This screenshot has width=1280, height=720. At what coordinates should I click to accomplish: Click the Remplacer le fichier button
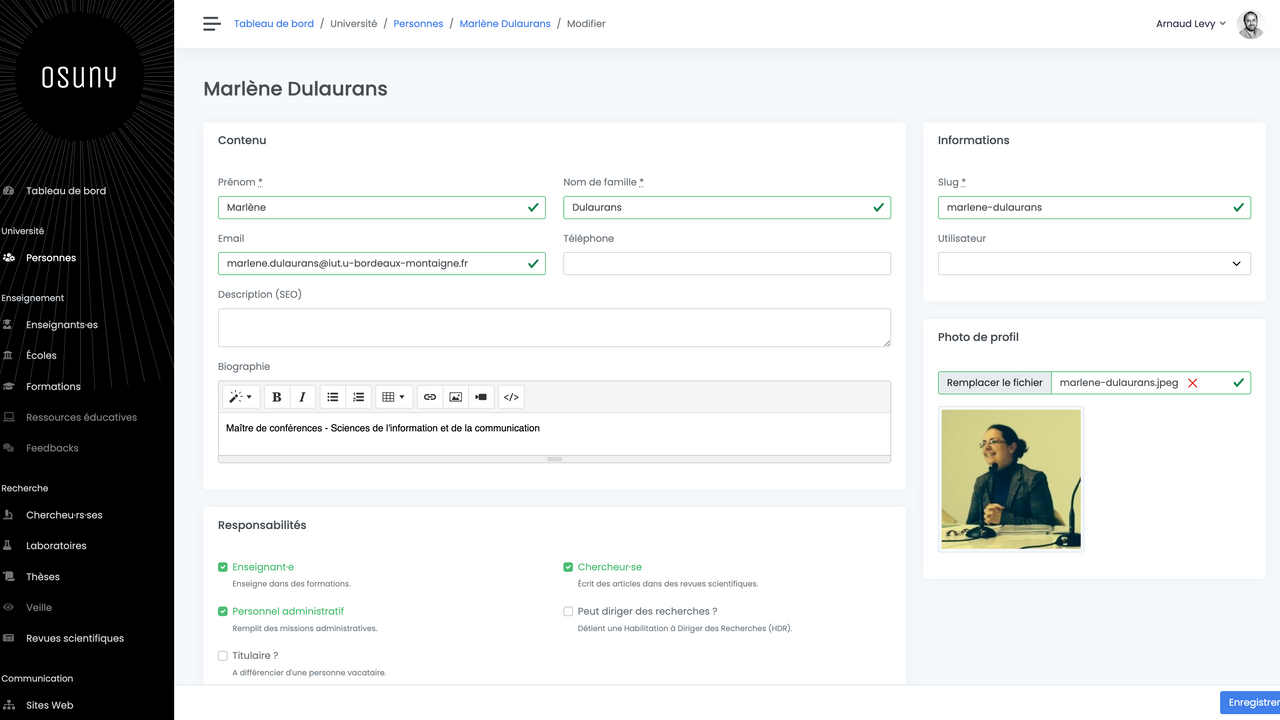click(x=994, y=383)
